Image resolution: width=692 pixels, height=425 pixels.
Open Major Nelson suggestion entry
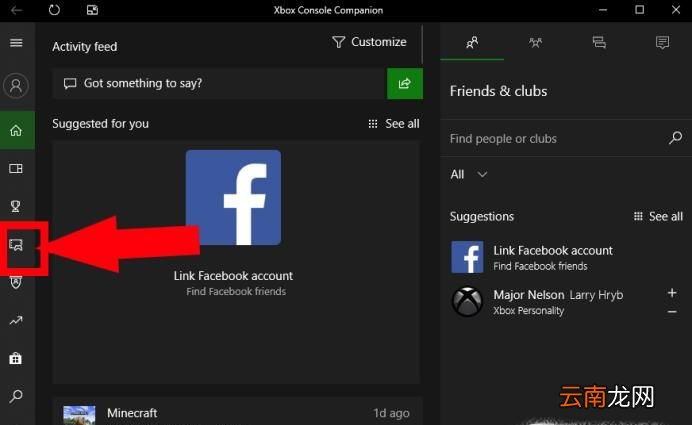click(566, 302)
